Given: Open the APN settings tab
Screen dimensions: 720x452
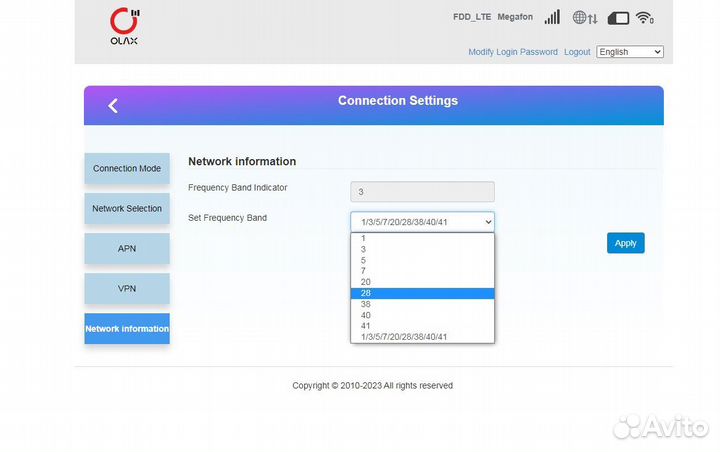Looking at the screenshot, I should (127, 248).
